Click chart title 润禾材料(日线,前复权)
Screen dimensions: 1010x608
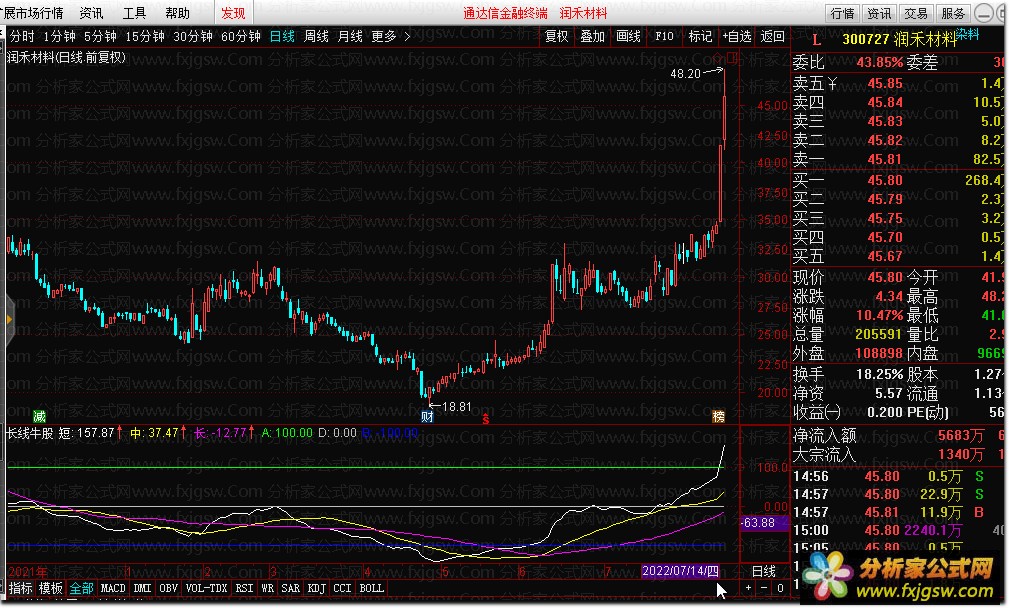pos(66,57)
